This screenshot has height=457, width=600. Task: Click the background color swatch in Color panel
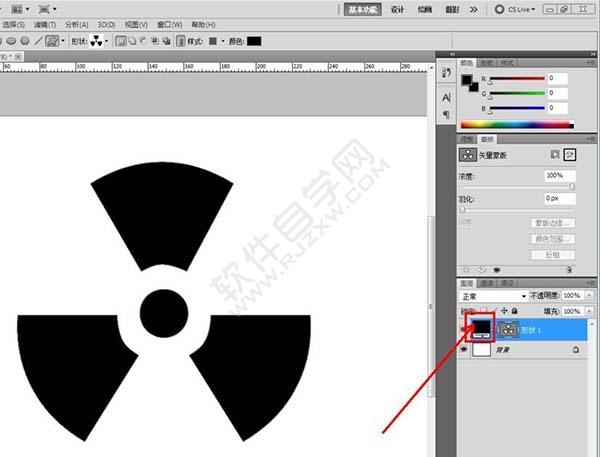click(x=475, y=88)
